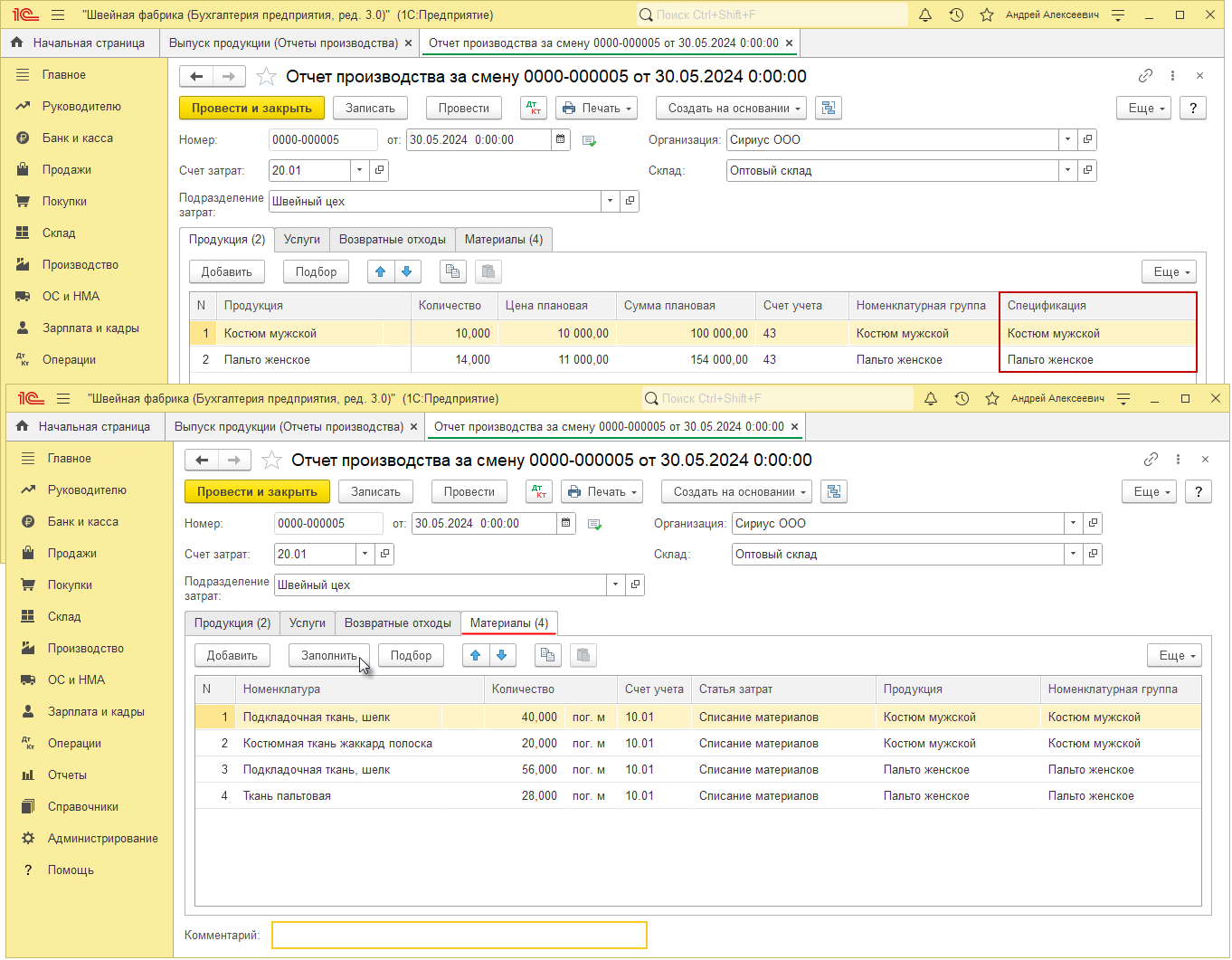Viewport: 1232px width, 960px height.
Task: Open favorites star in lower window title bar
Action: coord(992,398)
